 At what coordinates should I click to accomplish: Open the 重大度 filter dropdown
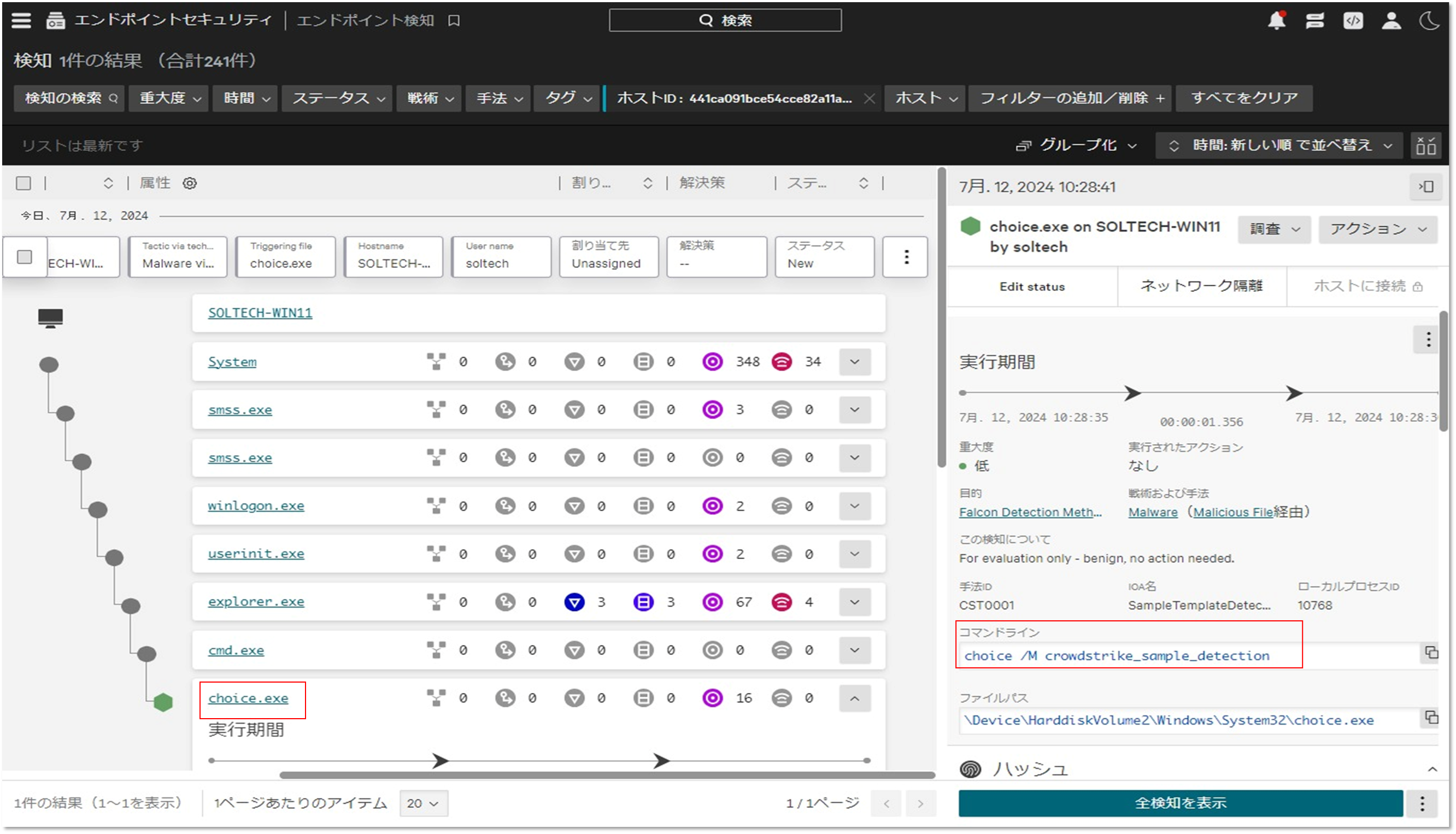(168, 98)
